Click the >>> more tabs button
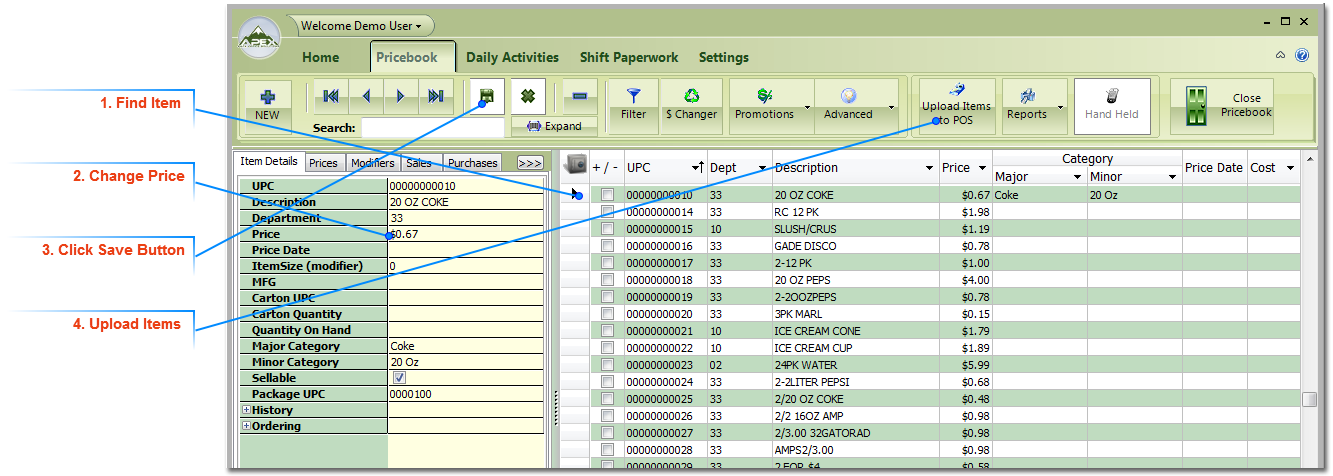Image resolution: width=1333 pixels, height=476 pixels. pyautogui.click(x=529, y=163)
